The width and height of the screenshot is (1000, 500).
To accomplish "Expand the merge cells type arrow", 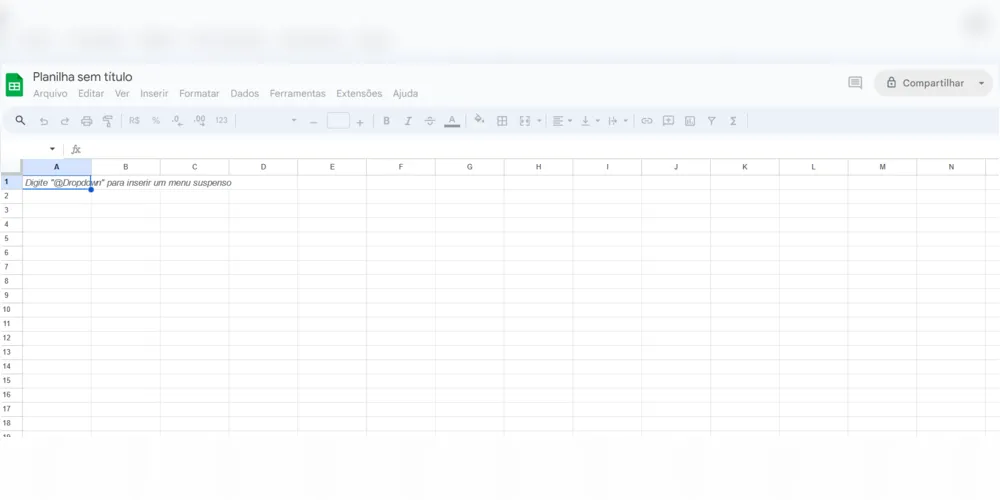I will click(x=540, y=121).
